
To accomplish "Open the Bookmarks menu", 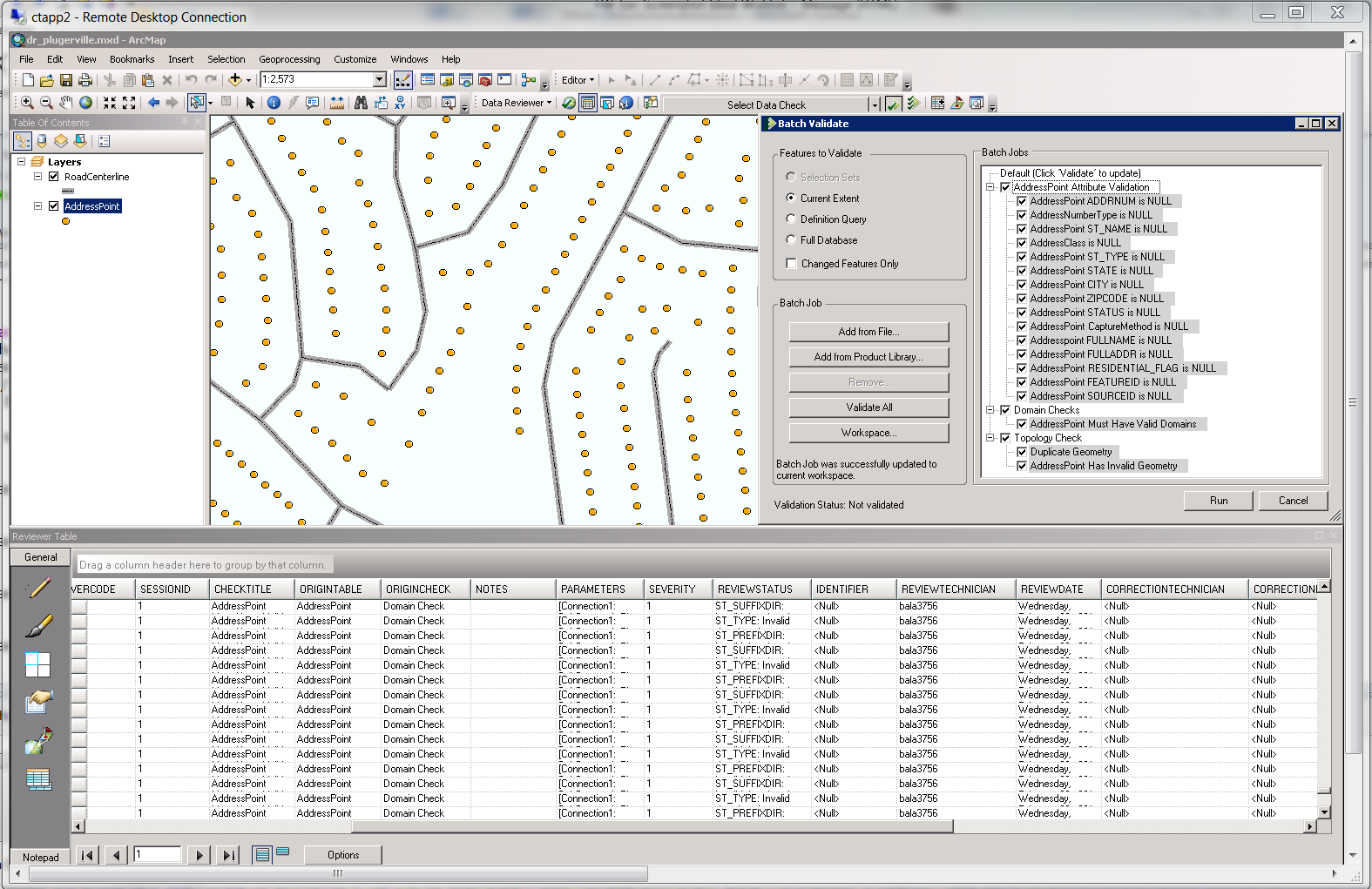I will point(132,59).
